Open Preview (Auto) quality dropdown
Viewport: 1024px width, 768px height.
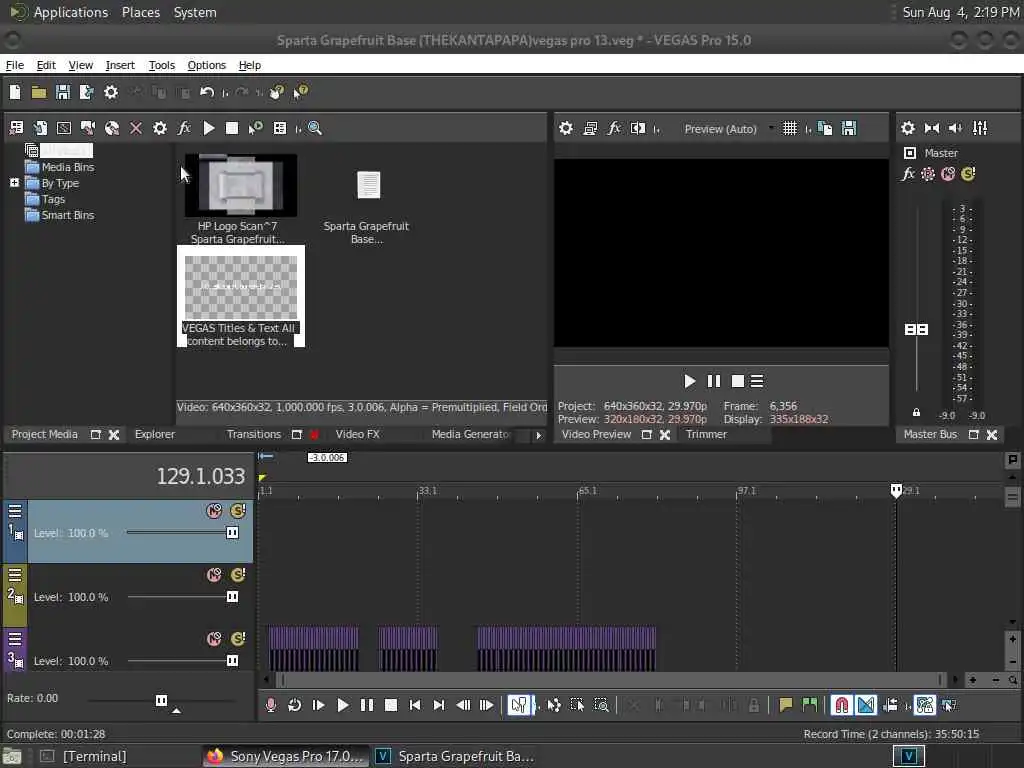point(729,129)
